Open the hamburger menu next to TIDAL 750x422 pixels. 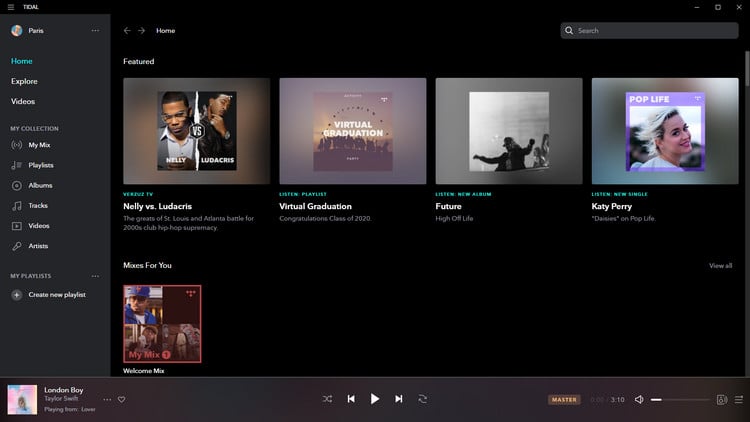(11, 7)
